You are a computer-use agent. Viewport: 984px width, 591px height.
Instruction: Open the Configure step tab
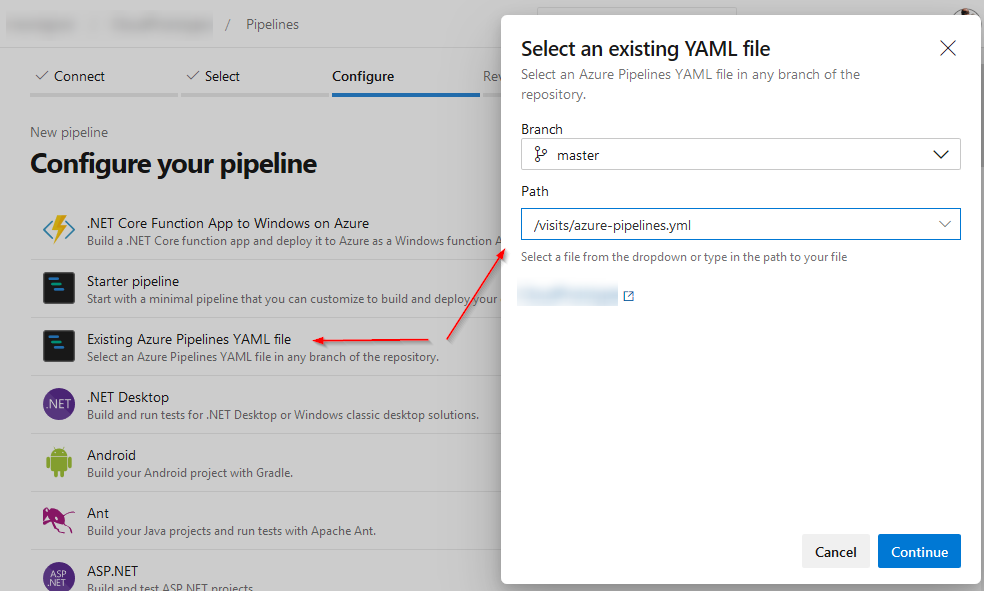click(x=363, y=76)
